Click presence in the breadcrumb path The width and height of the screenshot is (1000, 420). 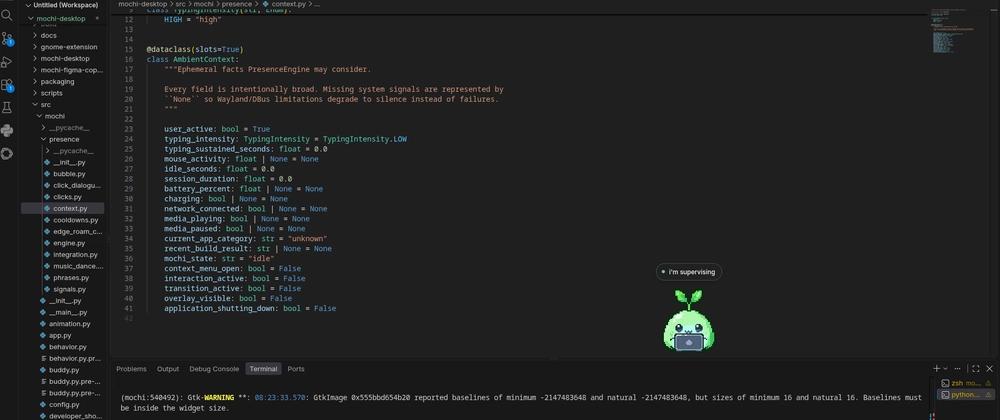tap(236, 4)
